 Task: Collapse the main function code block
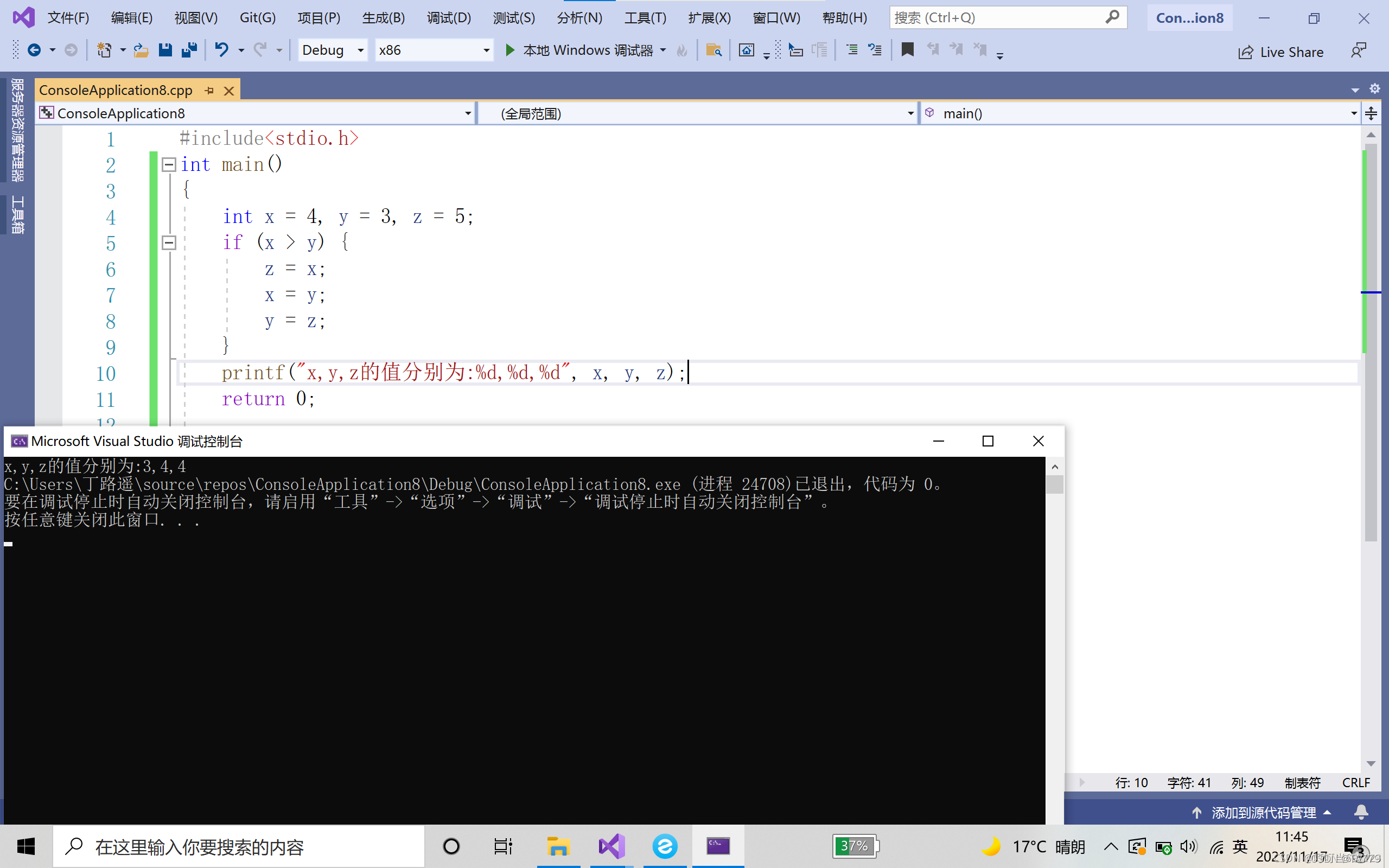169,165
